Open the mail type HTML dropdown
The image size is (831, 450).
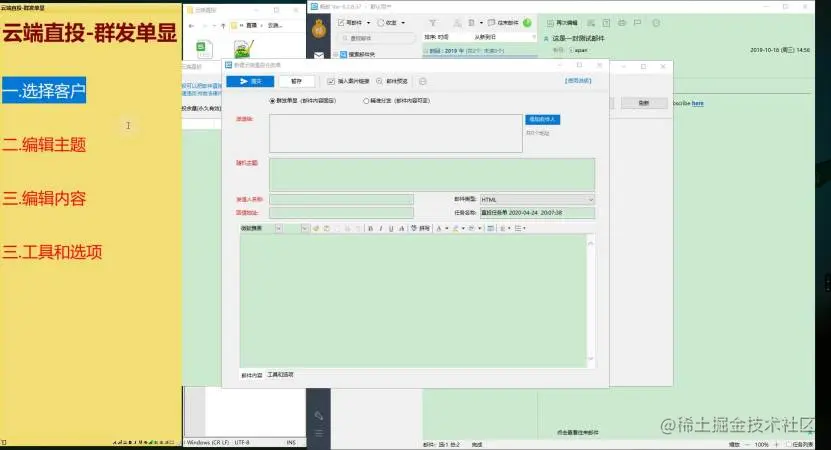click(x=537, y=199)
